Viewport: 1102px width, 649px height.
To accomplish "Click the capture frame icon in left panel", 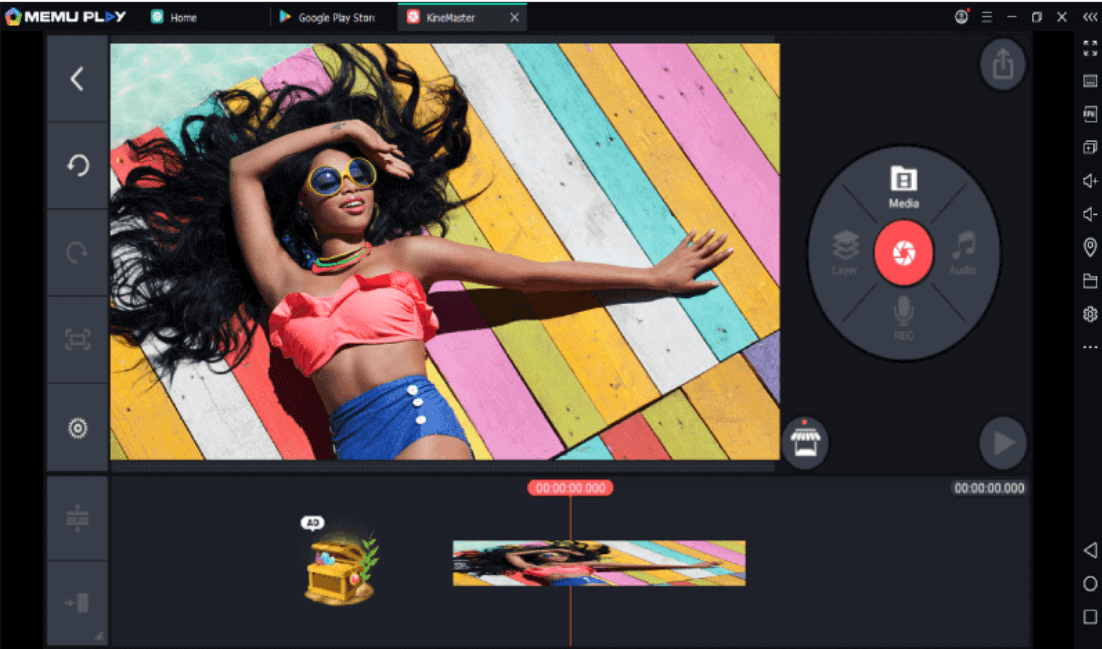I will click(77, 340).
